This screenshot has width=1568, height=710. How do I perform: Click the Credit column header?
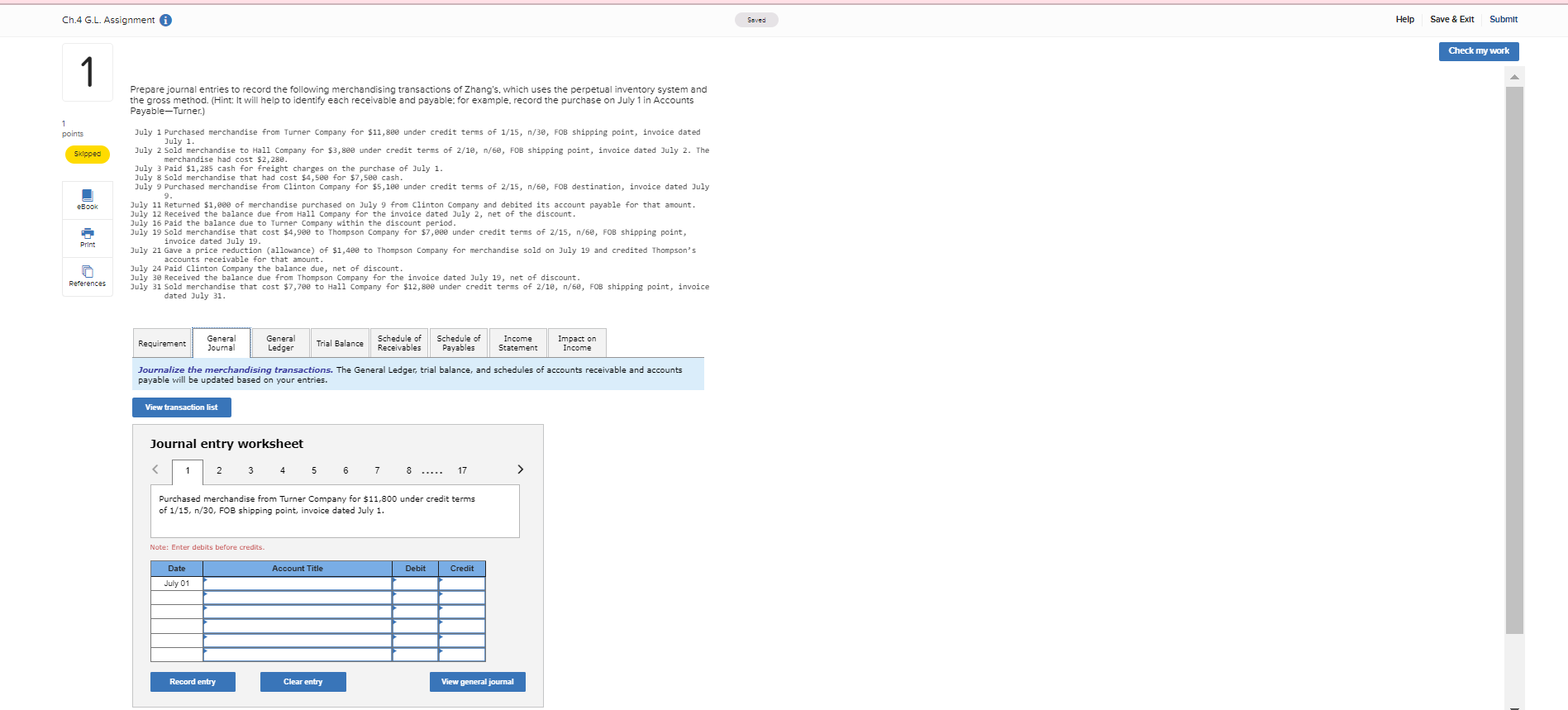462,569
